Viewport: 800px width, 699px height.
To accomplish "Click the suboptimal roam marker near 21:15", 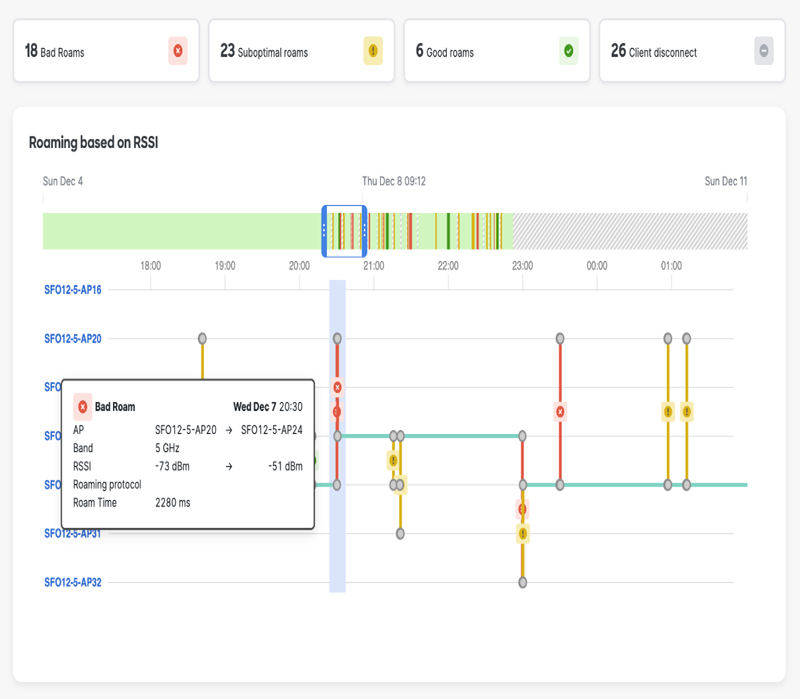I will [393, 460].
